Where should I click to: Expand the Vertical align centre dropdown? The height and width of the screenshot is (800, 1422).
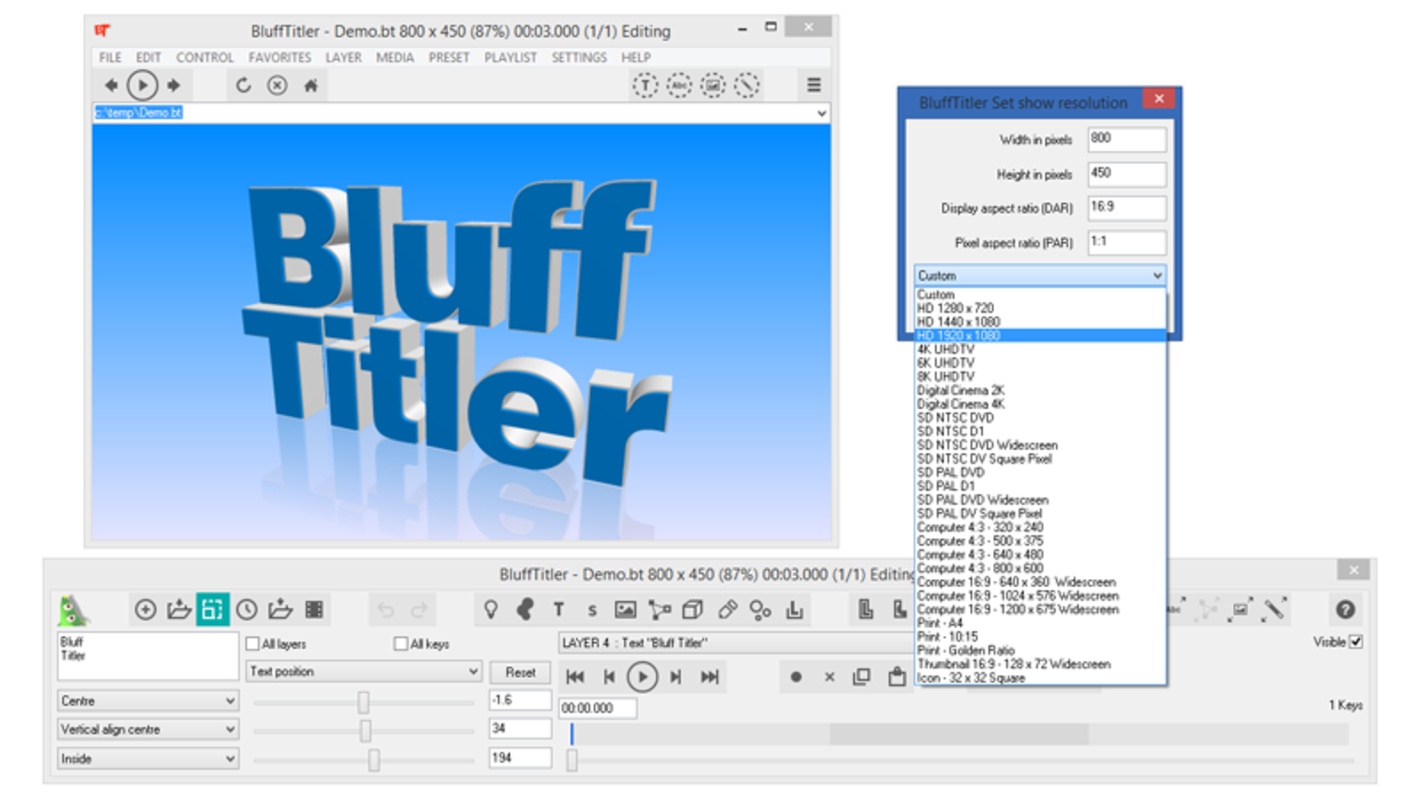(x=148, y=730)
